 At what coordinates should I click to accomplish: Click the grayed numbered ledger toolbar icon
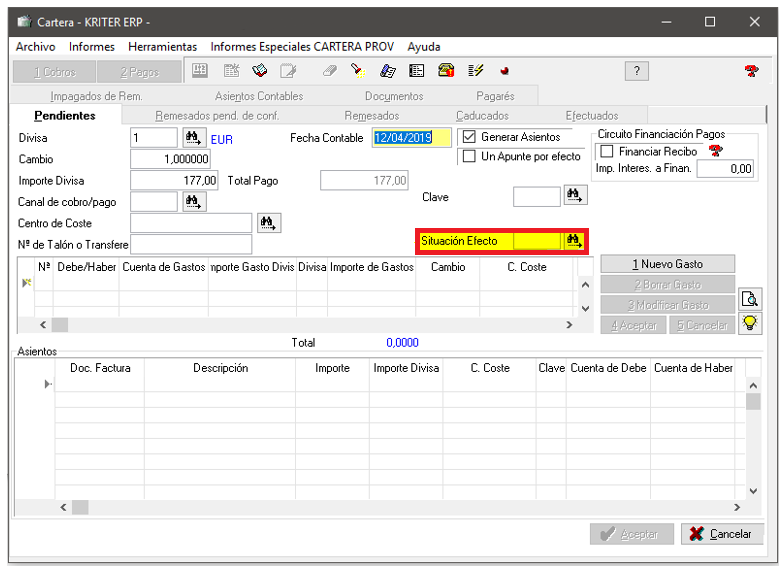point(200,70)
